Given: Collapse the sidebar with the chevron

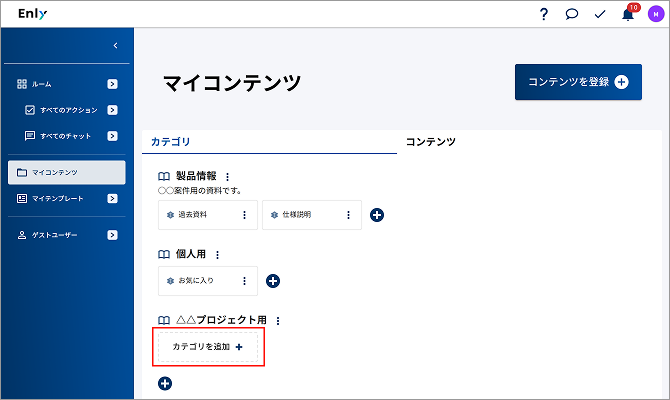Looking at the screenshot, I should (x=115, y=45).
